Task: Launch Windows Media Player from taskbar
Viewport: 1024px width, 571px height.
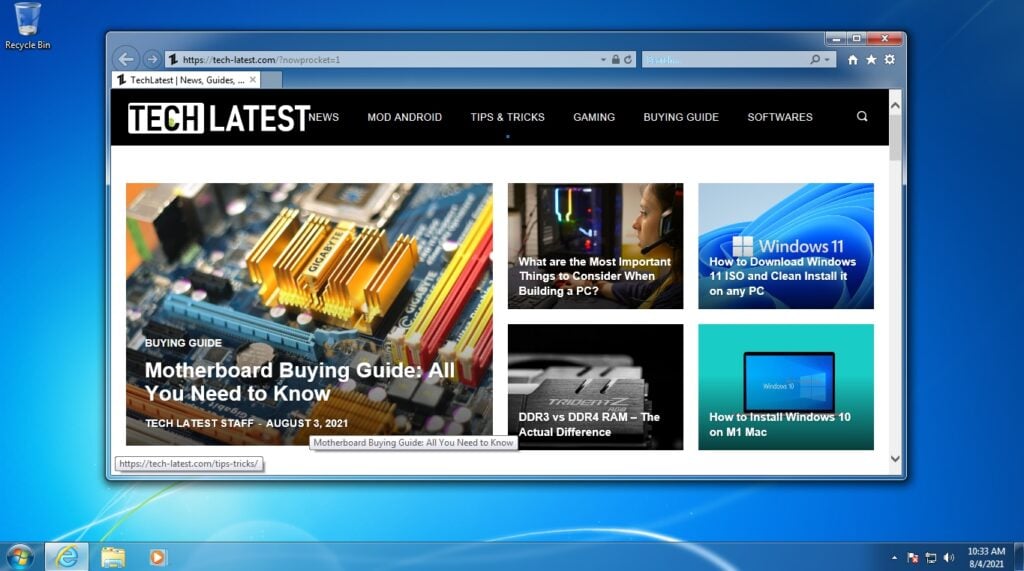Action: 157,557
